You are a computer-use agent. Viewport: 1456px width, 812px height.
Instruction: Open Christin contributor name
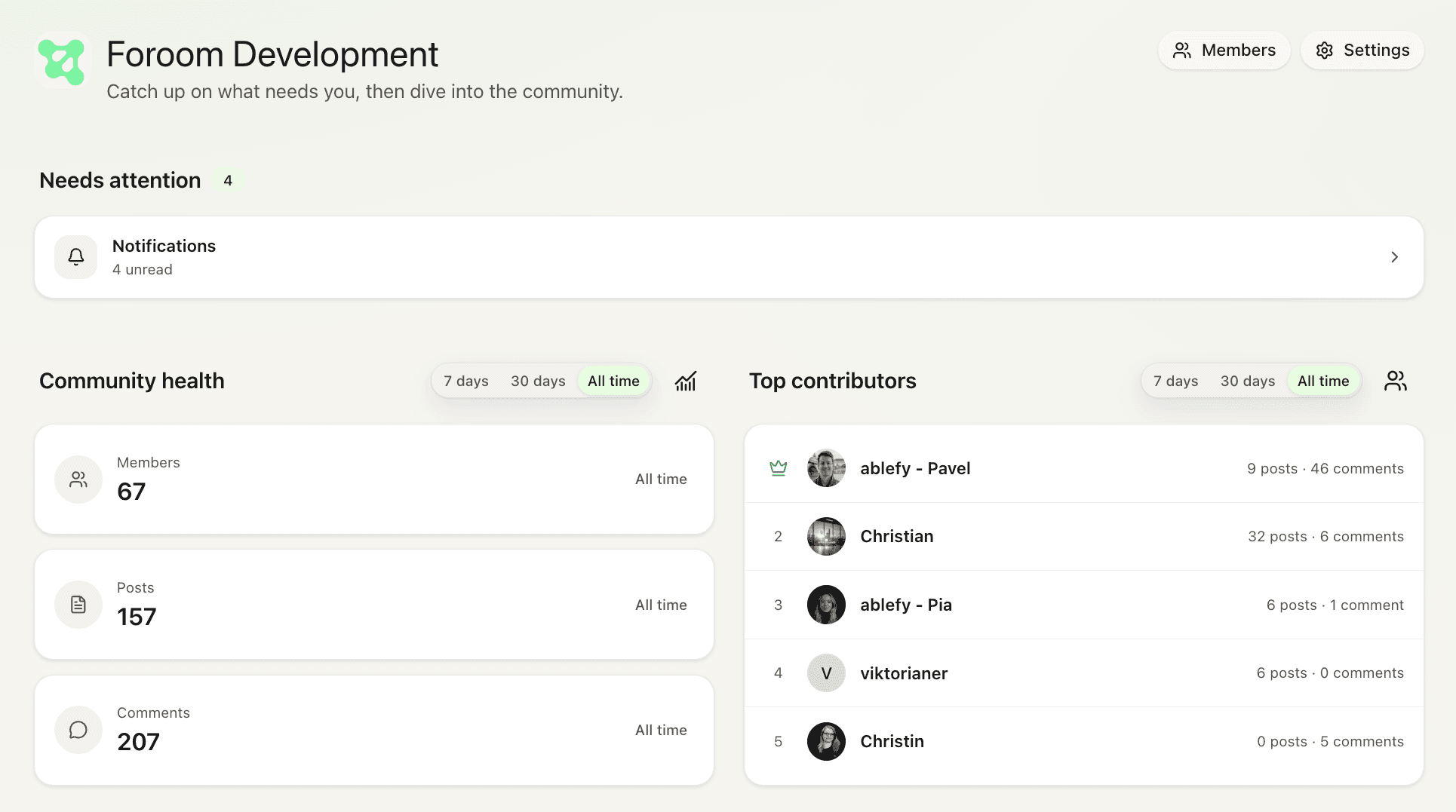[892, 741]
